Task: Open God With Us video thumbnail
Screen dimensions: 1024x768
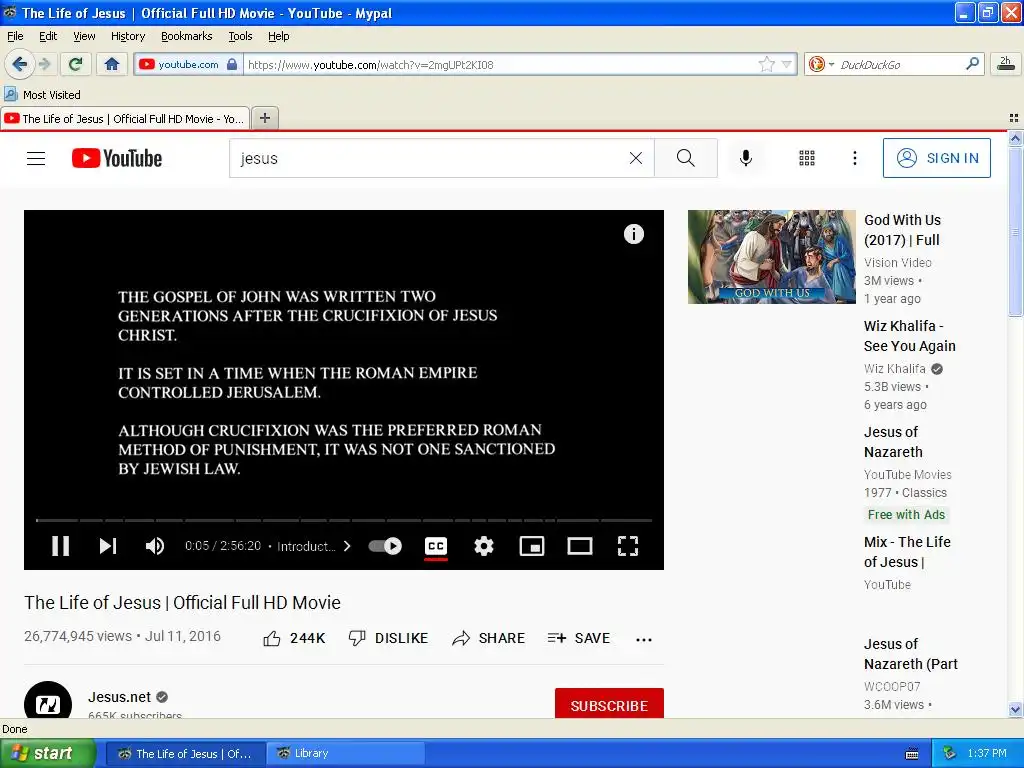Action: 771,257
